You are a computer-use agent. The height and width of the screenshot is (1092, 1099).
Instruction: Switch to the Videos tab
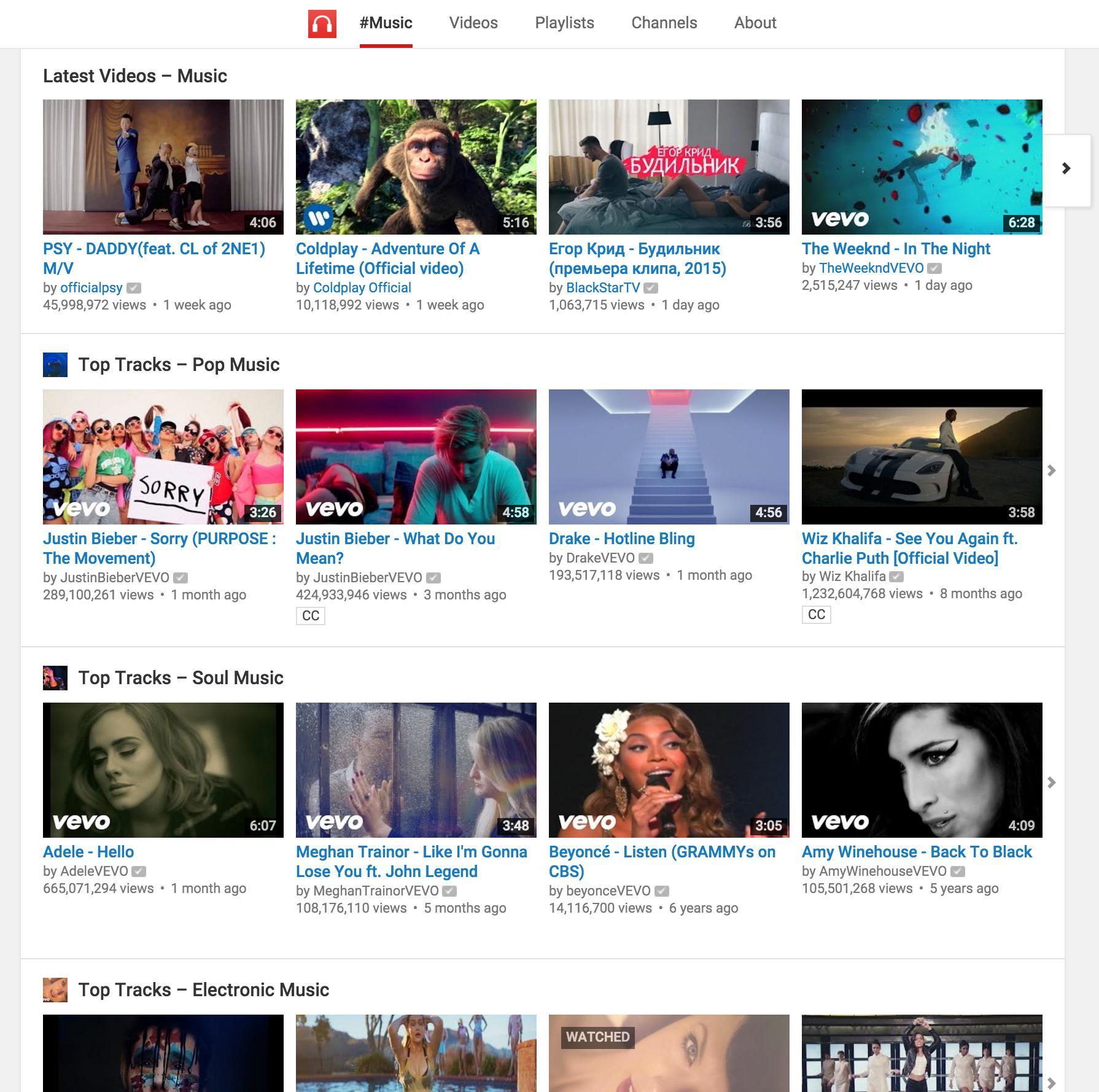click(473, 23)
